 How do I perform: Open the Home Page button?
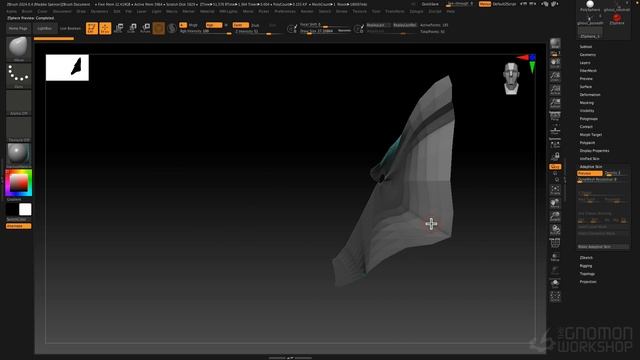(18, 29)
